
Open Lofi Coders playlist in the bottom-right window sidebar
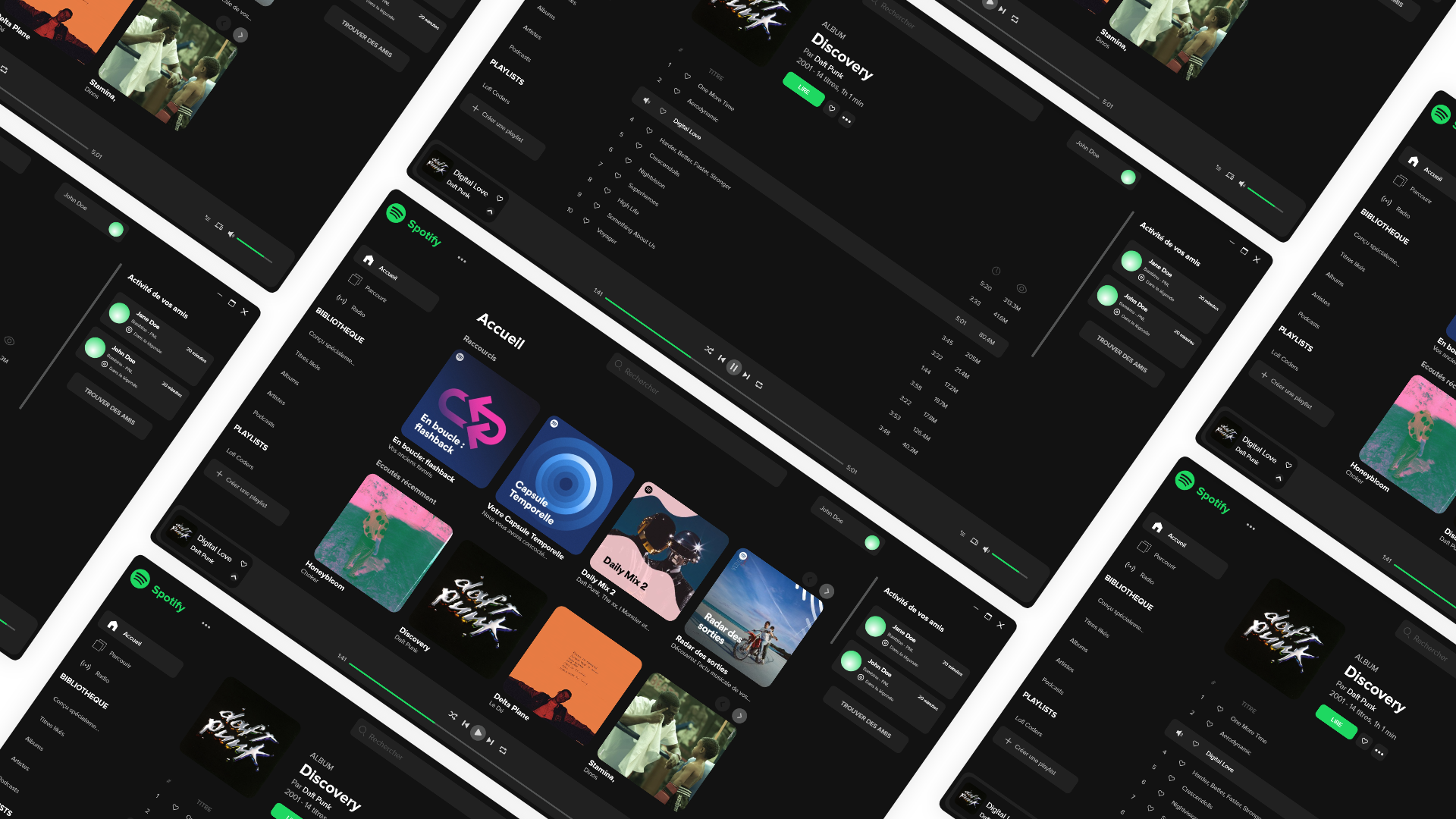coord(1028,727)
